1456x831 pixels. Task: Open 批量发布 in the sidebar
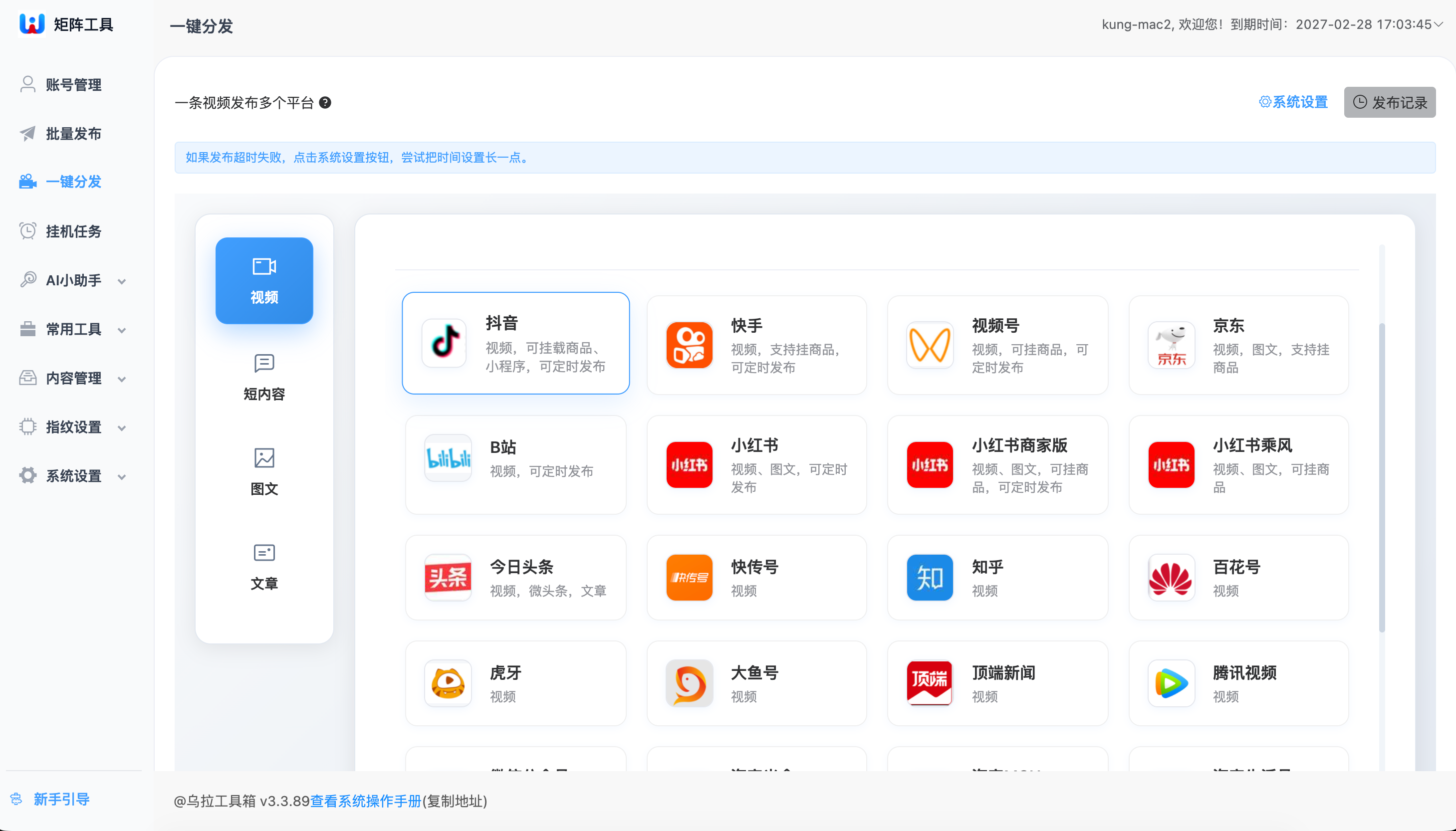click(73, 134)
